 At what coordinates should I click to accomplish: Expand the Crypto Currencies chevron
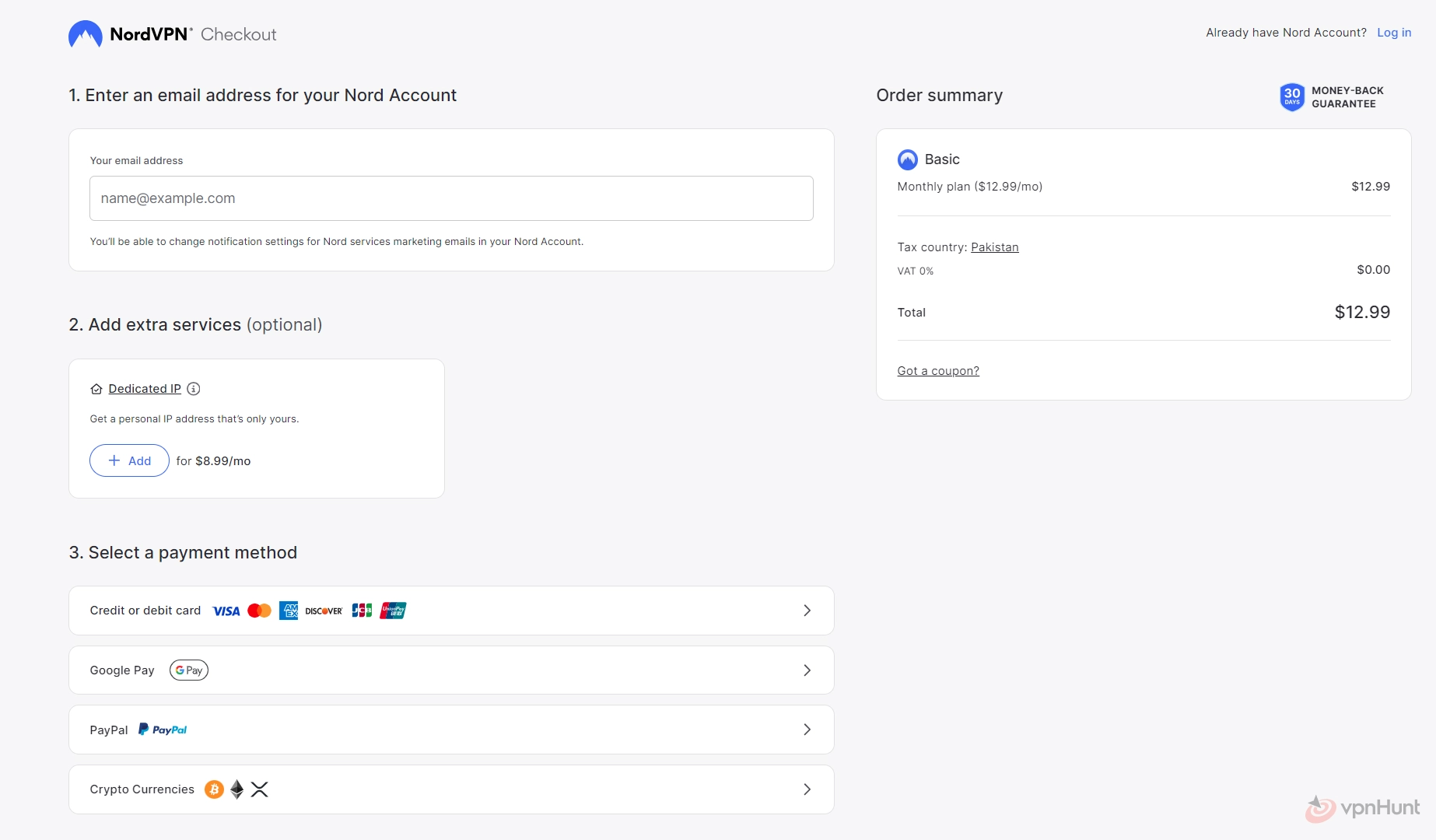(x=807, y=789)
